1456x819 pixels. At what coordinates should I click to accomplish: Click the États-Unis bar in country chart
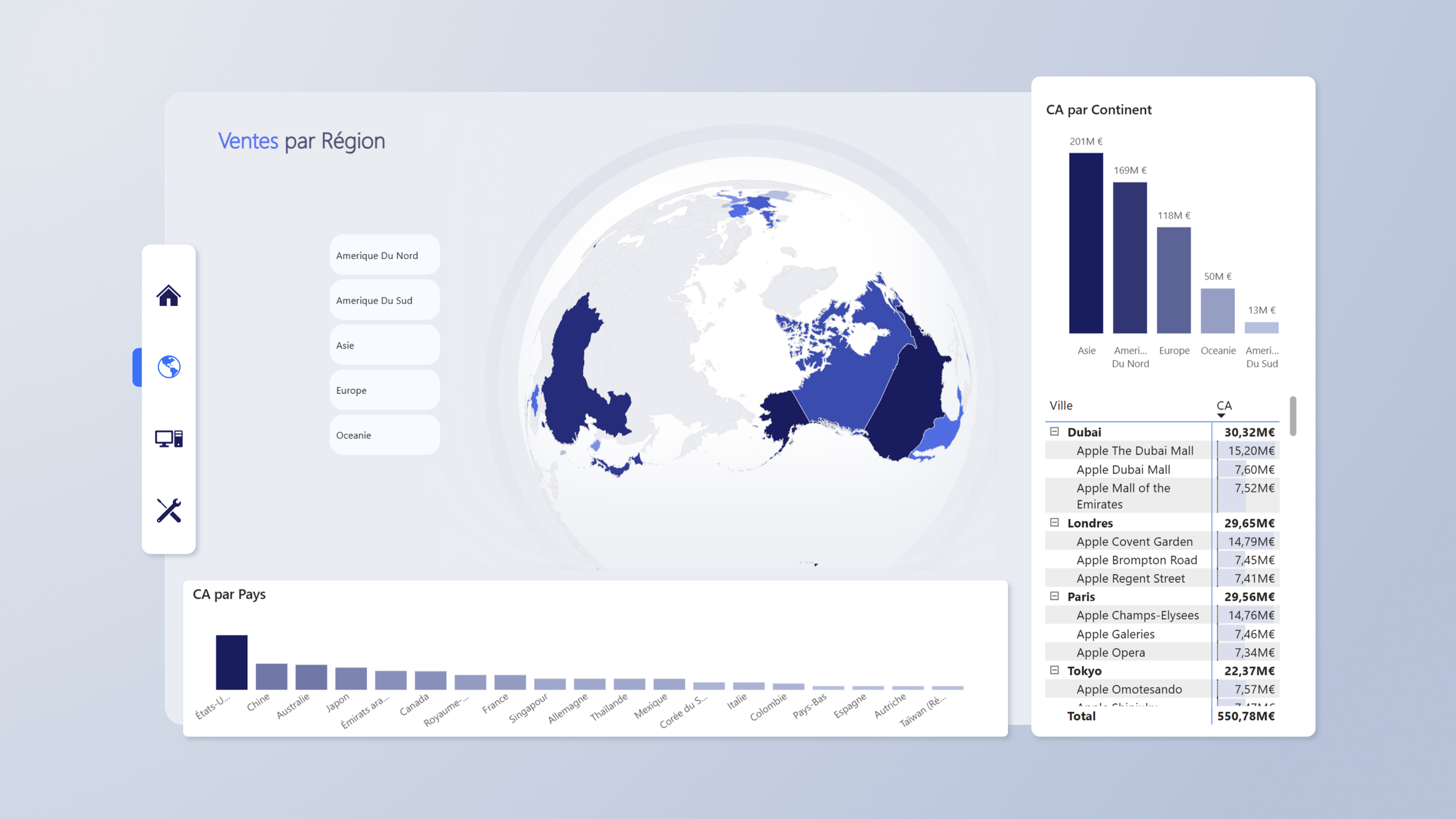click(x=231, y=662)
